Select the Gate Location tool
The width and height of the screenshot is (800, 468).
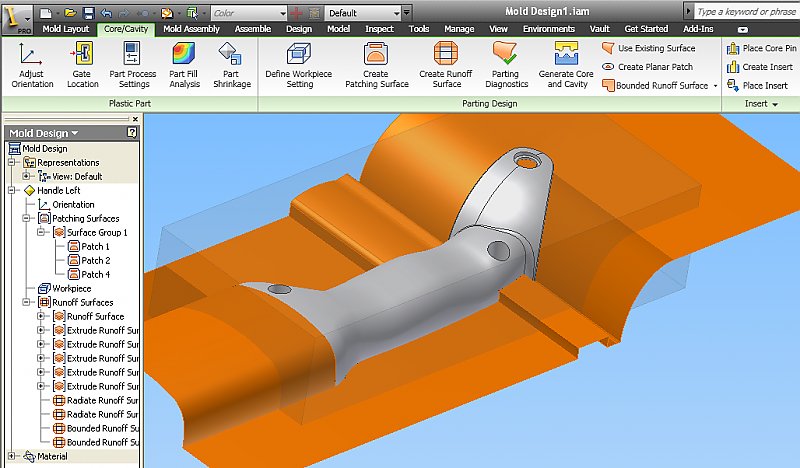click(x=82, y=65)
